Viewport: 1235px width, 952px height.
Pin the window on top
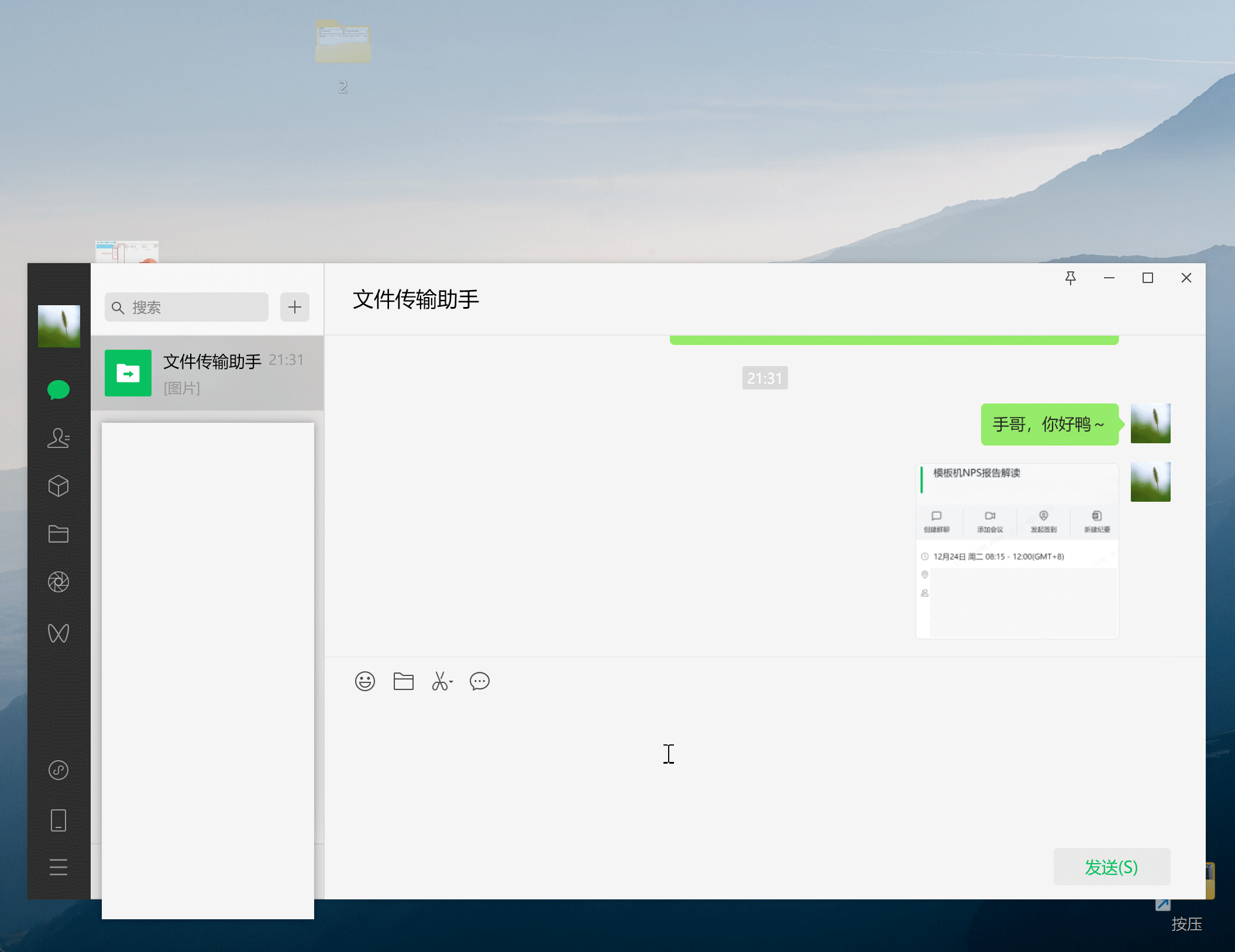1071,278
